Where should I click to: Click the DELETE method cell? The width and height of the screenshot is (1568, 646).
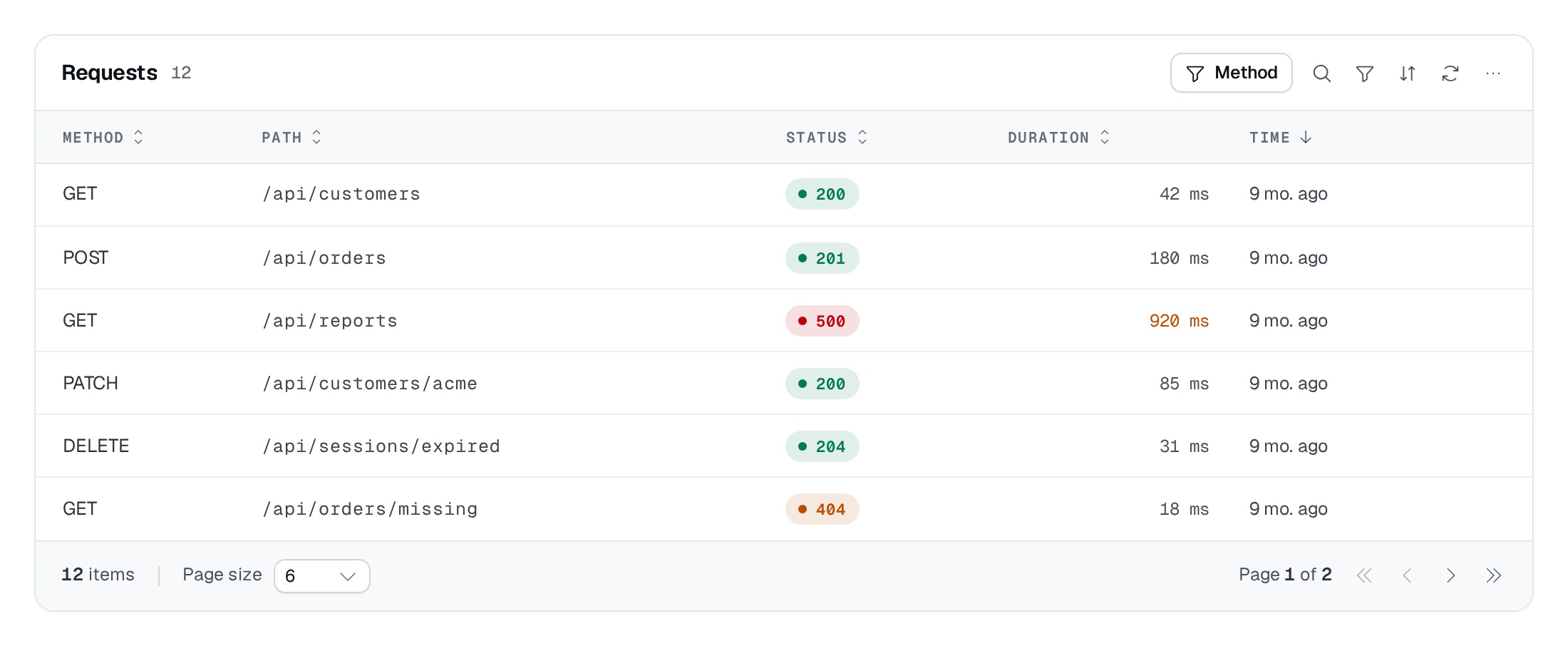tap(96, 446)
